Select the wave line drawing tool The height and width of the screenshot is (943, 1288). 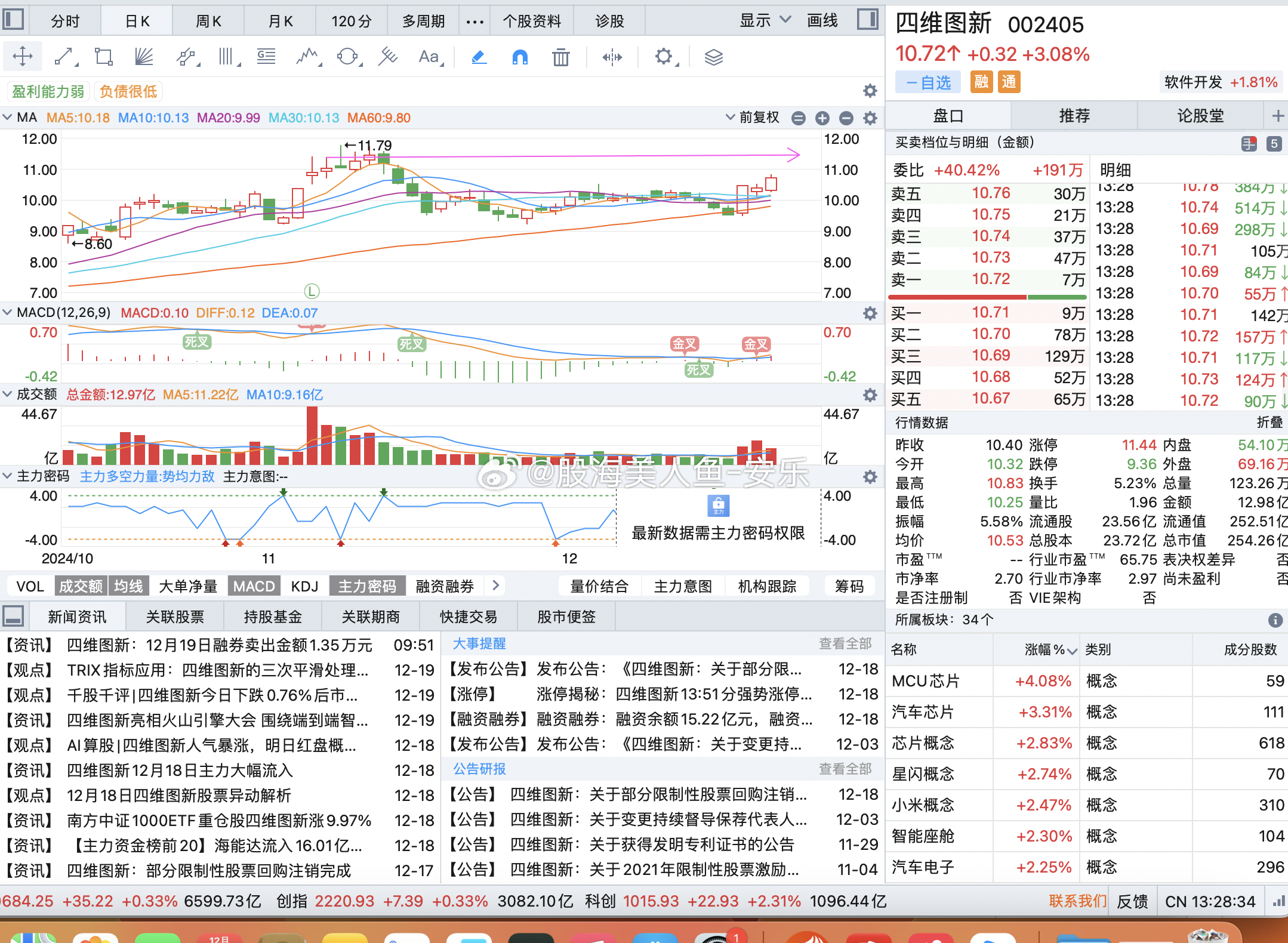click(308, 57)
